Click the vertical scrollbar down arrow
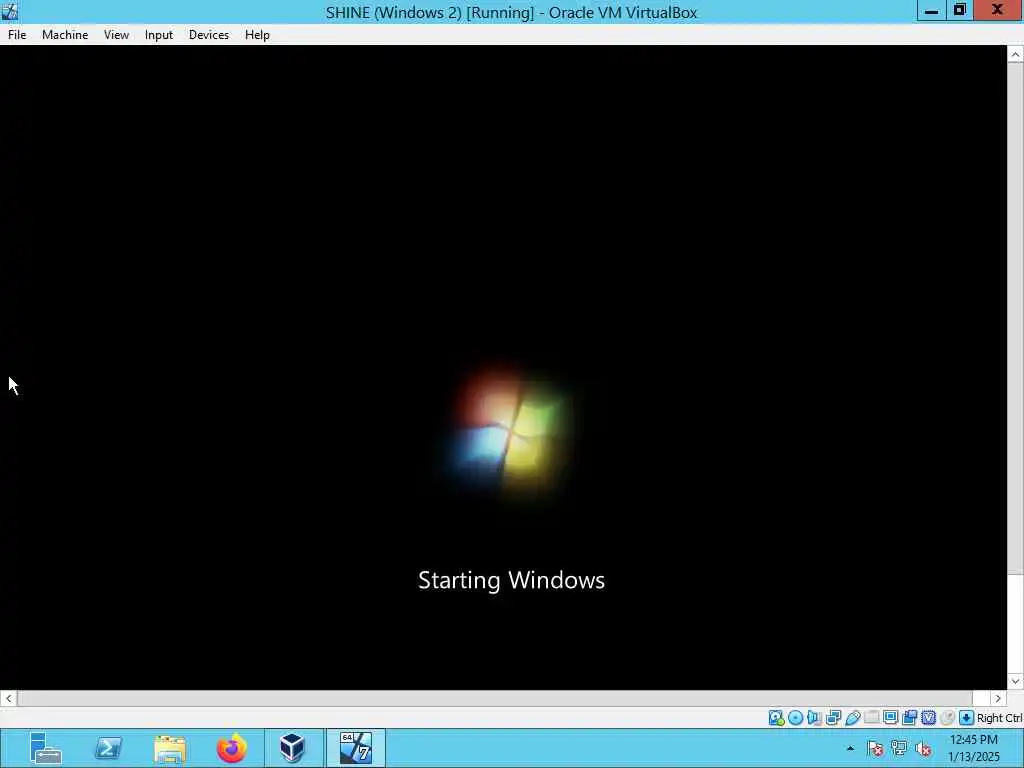Image resolution: width=1024 pixels, height=768 pixels. tap(1015, 681)
